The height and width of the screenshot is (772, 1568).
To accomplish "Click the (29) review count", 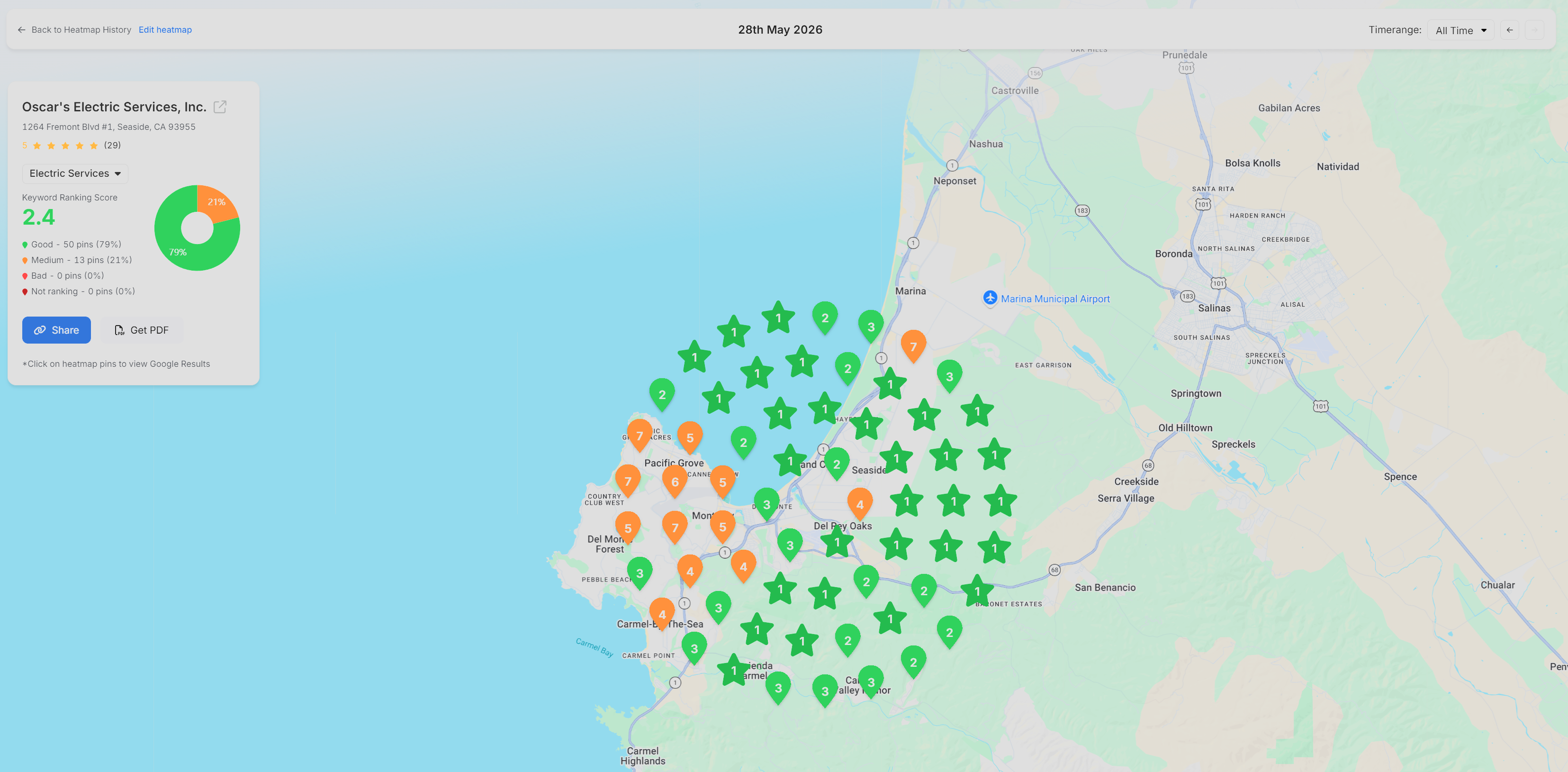I will (112, 145).
